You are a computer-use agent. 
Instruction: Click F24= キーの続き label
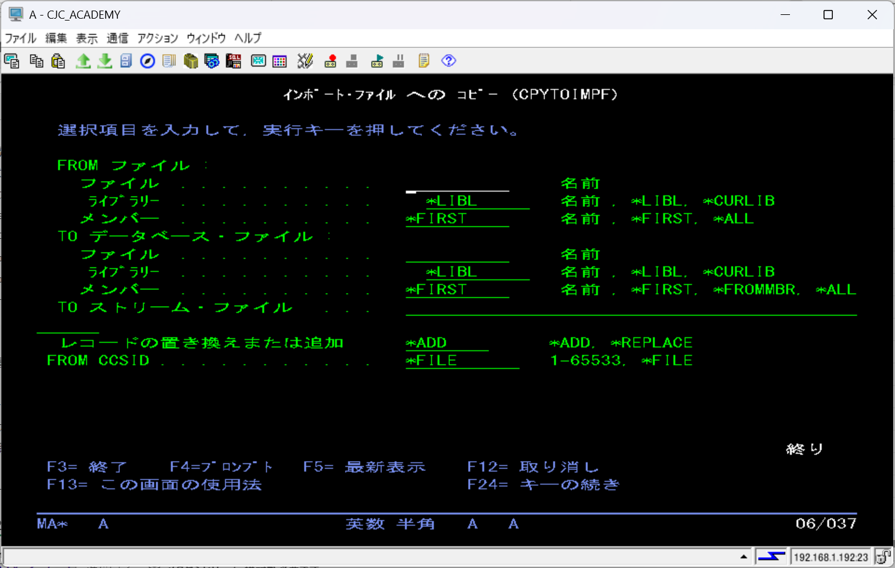pos(543,485)
